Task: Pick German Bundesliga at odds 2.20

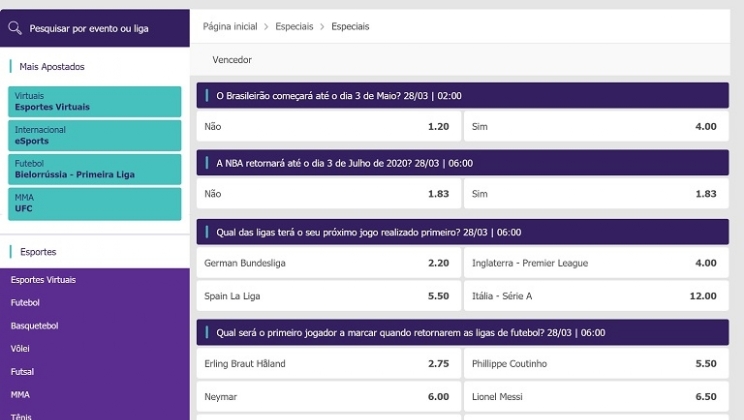Action: click(328, 263)
